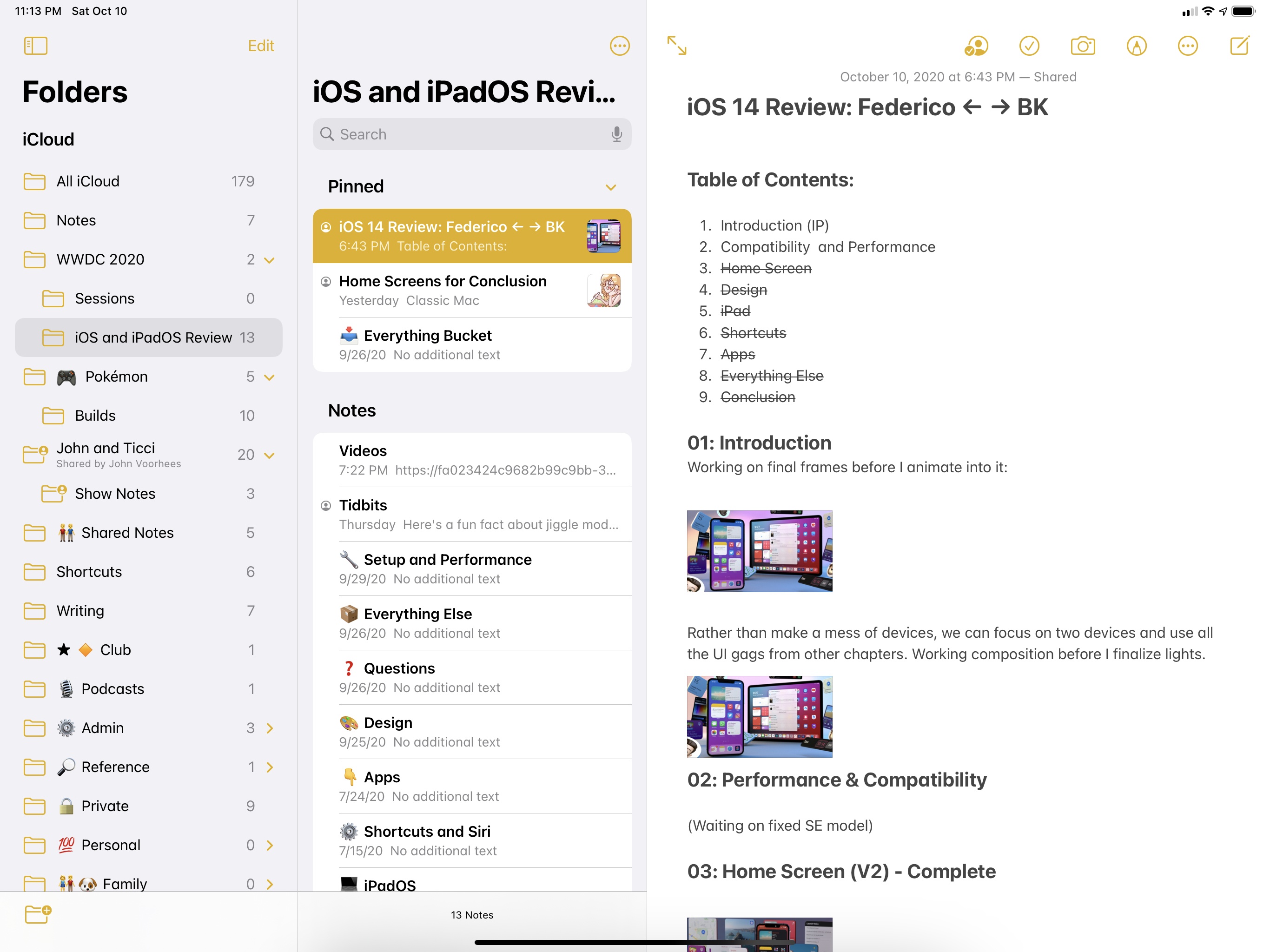Image resolution: width=1270 pixels, height=952 pixels.
Task: Open the image thumbnail above 02: Performance
Action: coord(760,717)
